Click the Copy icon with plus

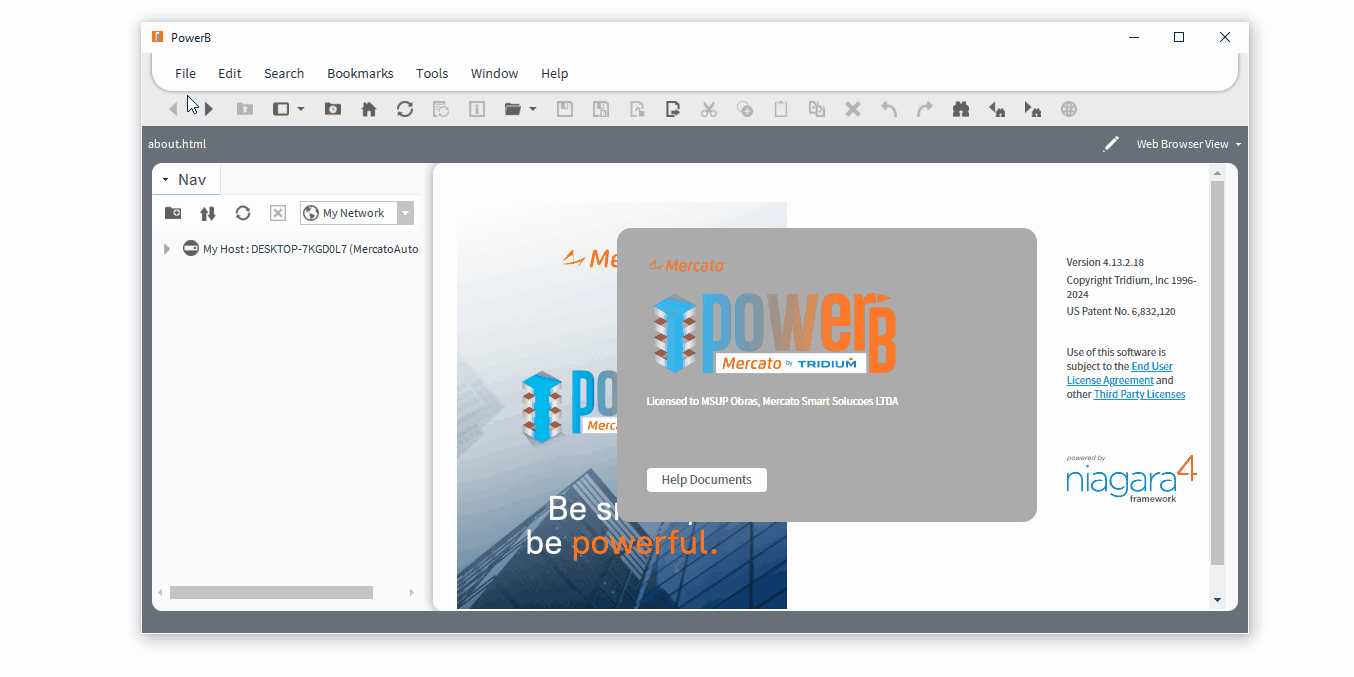(745, 109)
